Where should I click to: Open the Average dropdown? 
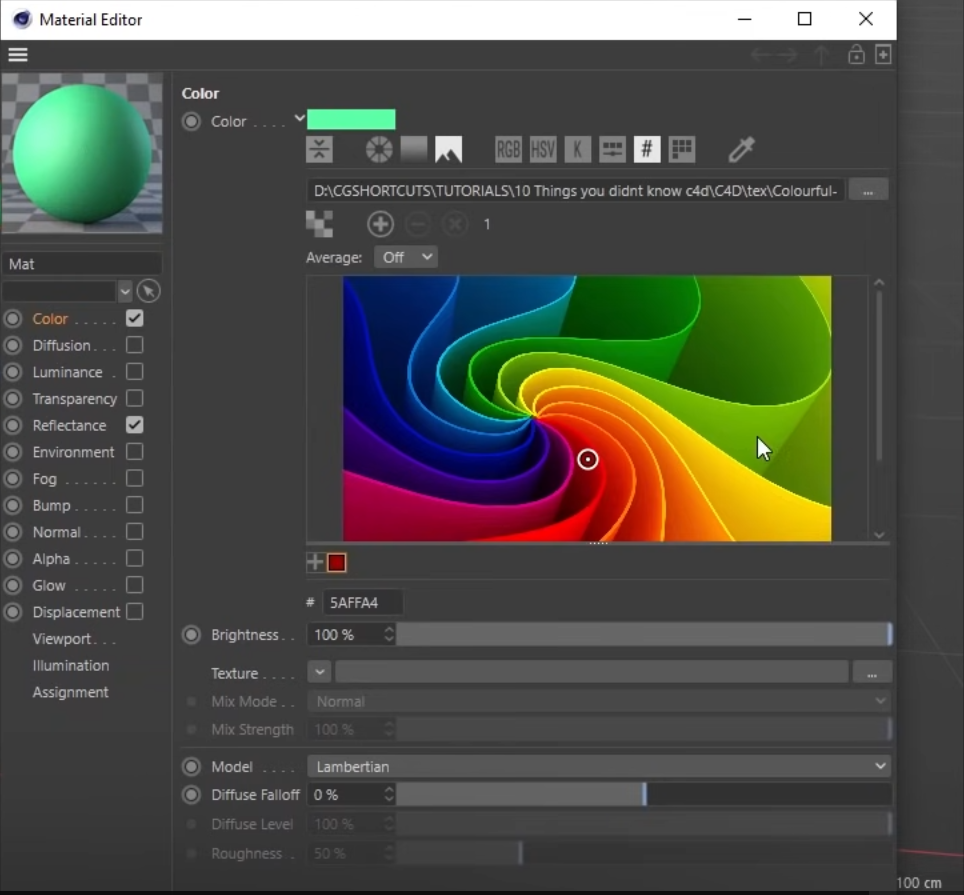tap(406, 257)
